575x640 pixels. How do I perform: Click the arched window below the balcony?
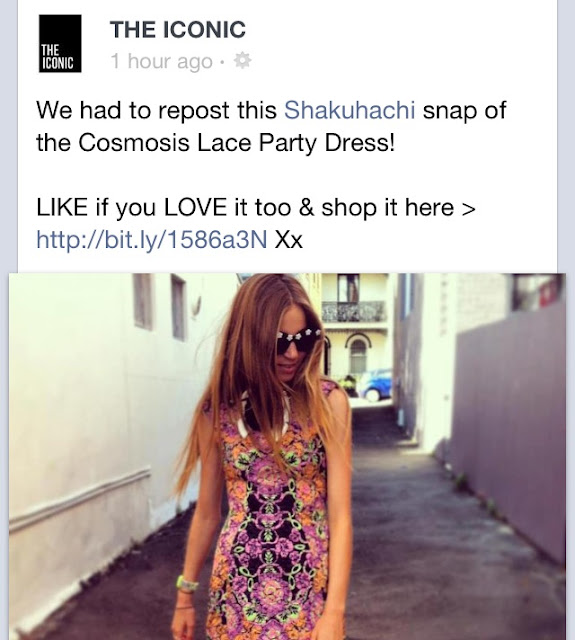point(358,356)
